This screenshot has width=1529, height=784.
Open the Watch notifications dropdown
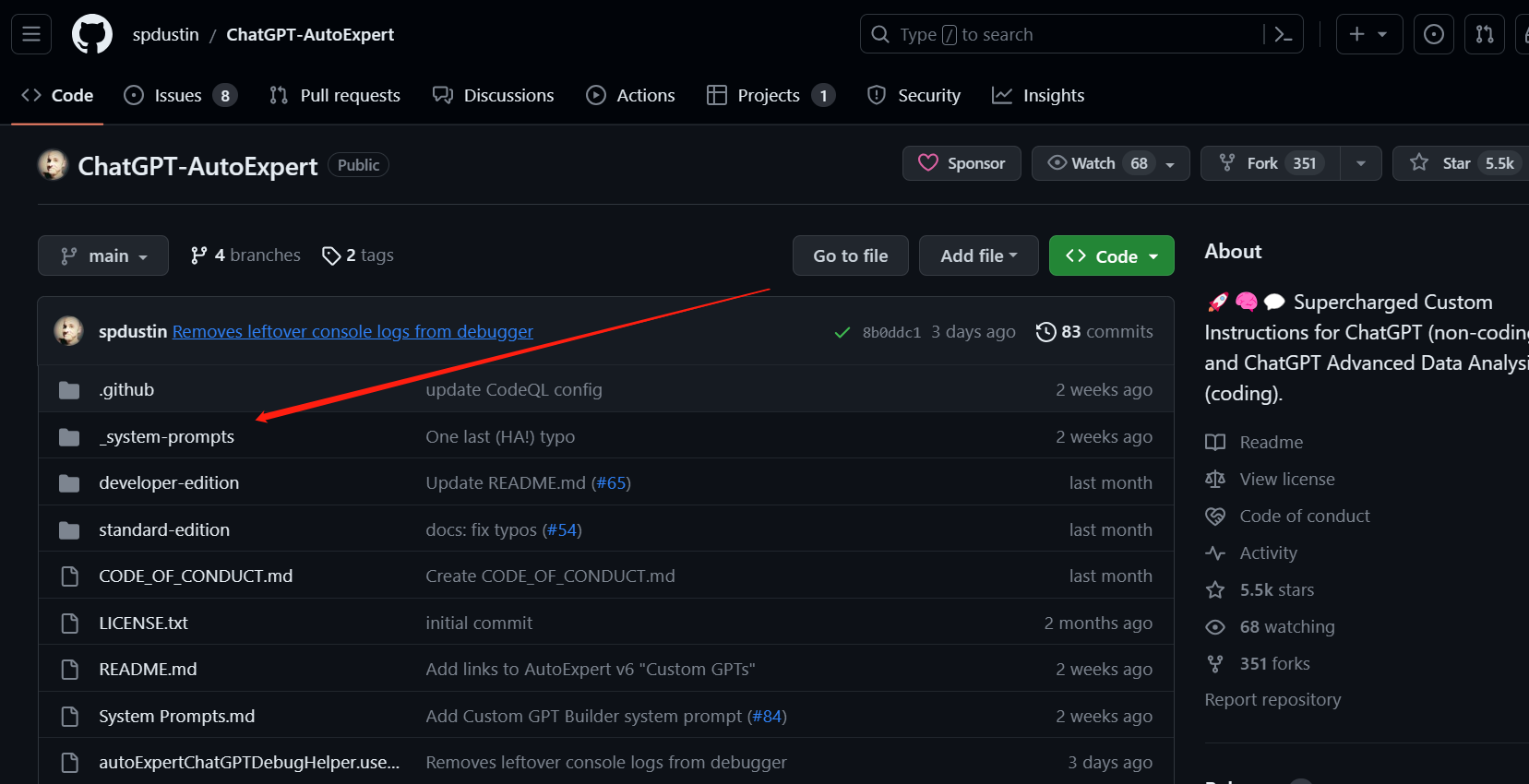tap(1110, 163)
